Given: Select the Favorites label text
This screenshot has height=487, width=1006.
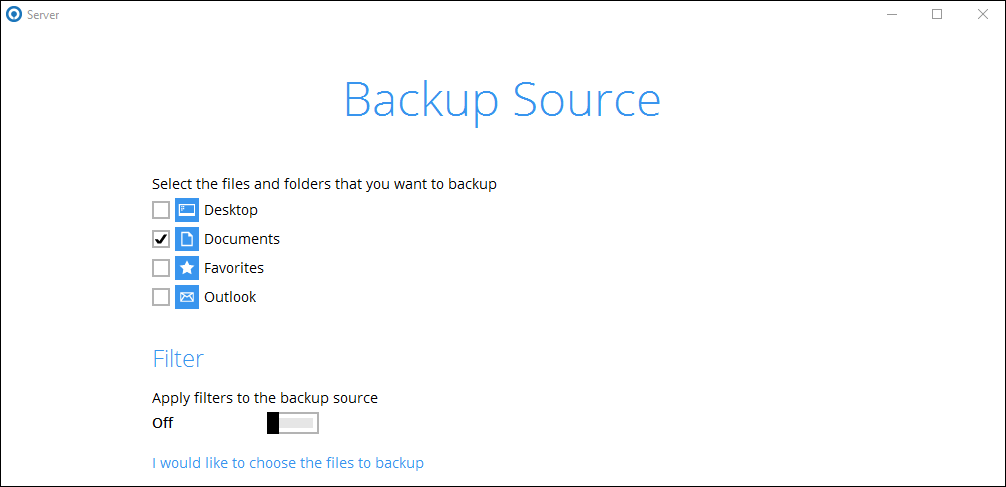Looking at the screenshot, I should click(234, 268).
